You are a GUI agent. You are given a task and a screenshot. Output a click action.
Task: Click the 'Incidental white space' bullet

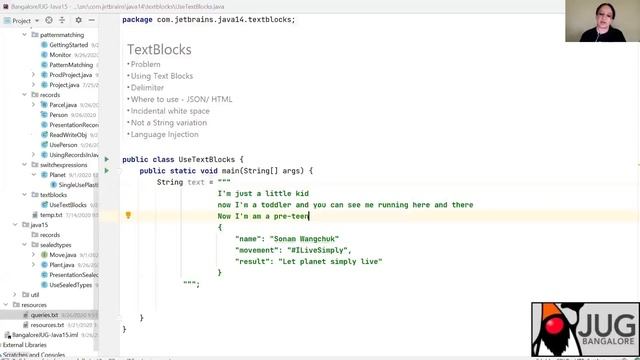click(x=170, y=111)
